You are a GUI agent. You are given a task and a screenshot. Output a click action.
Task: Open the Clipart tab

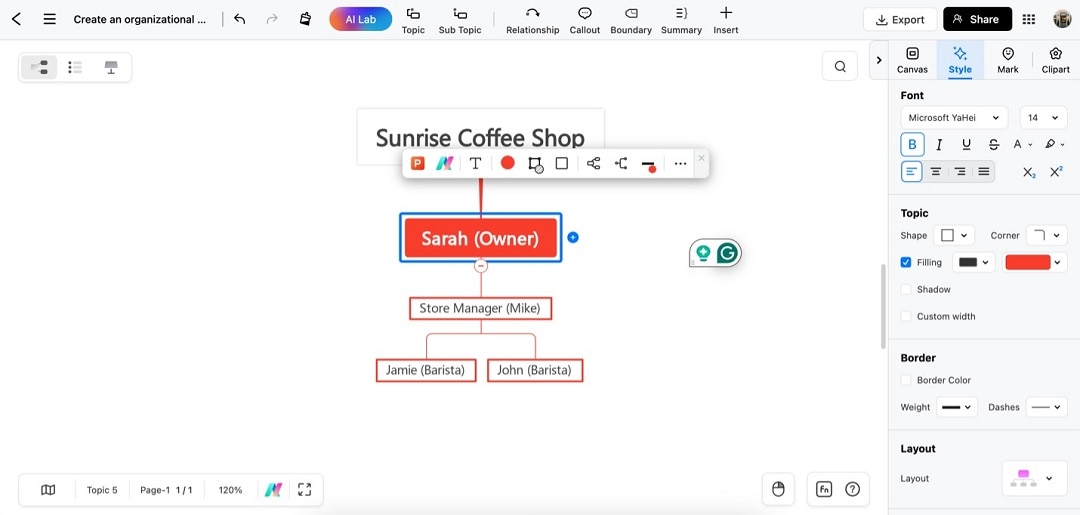pyautogui.click(x=1055, y=60)
